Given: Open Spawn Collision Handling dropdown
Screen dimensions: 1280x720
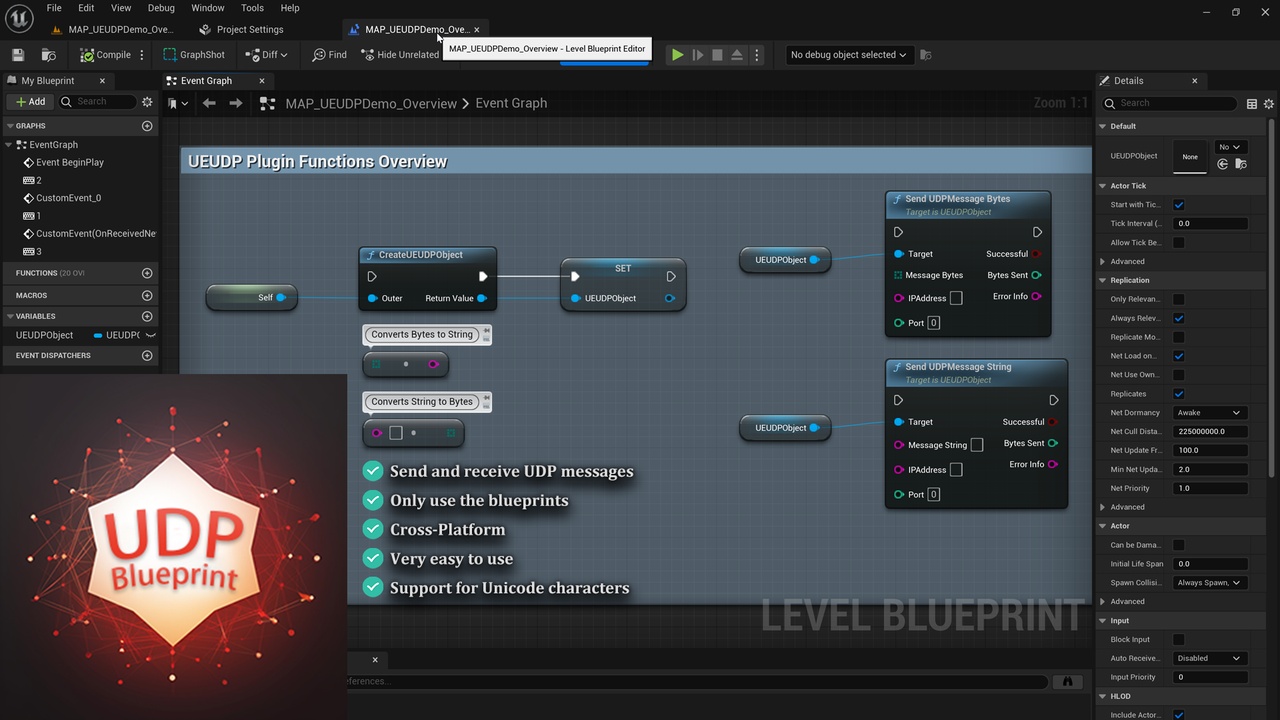Looking at the screenshot, I should click(1209, 583).
